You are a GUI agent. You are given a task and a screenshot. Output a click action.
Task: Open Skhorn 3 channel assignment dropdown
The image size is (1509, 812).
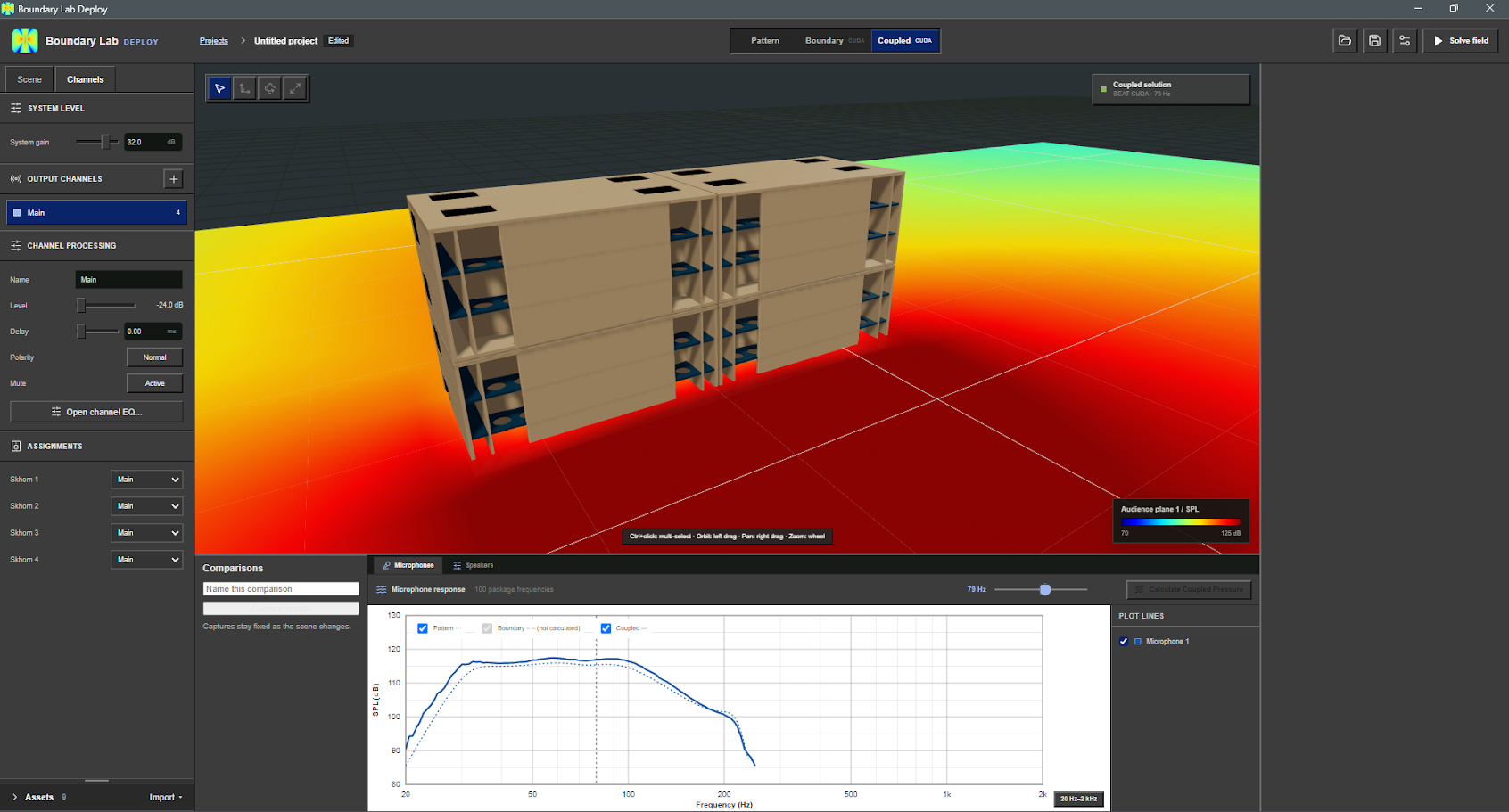point(147,533)
